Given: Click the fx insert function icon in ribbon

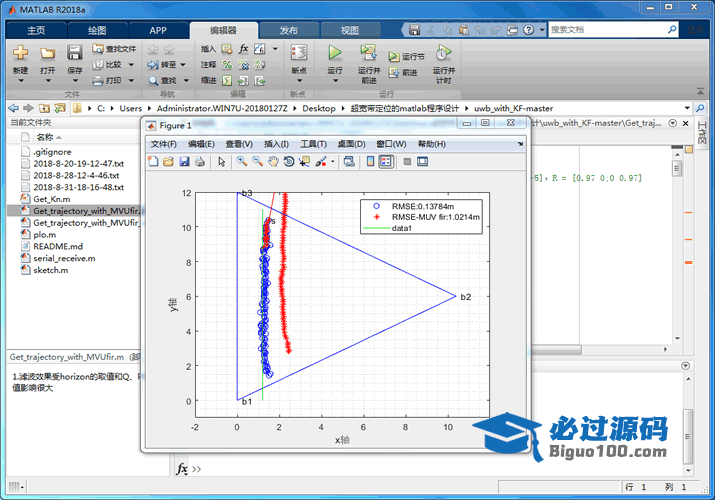Looking at the screenshot, I should point(244,49).
